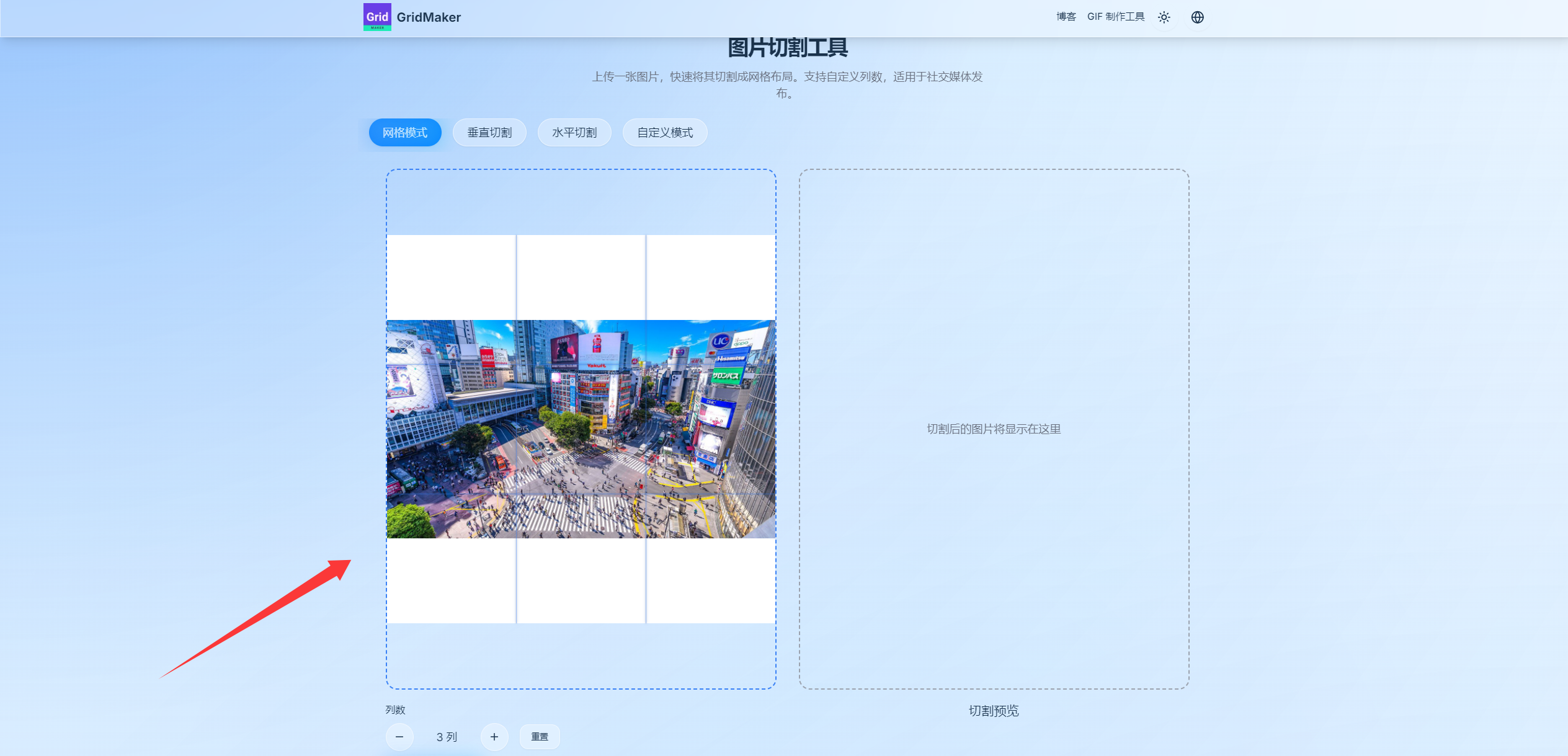Click the GridMaker site name text

(429, 17)
